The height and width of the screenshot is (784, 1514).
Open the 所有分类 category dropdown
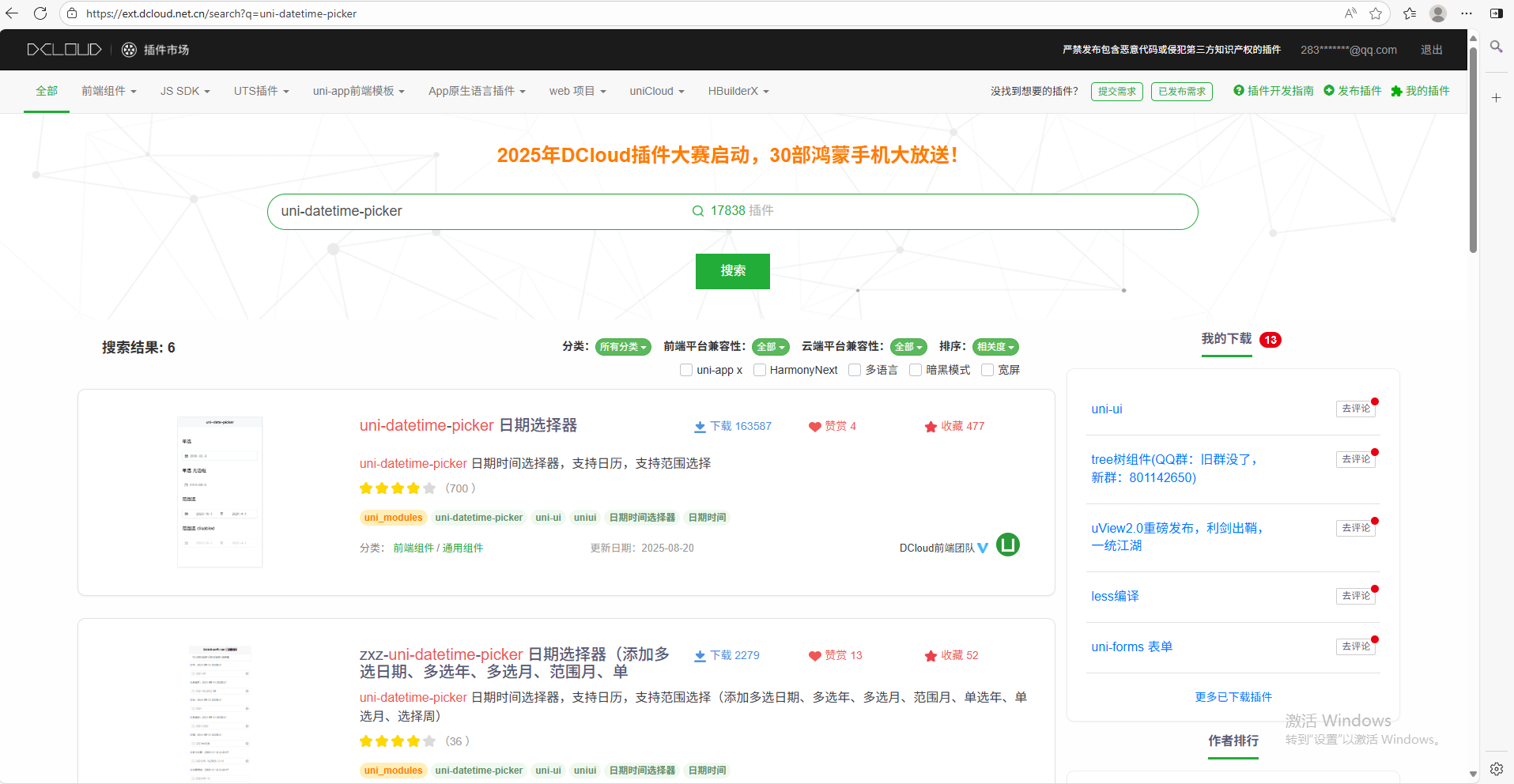click(x=623, y=347)
